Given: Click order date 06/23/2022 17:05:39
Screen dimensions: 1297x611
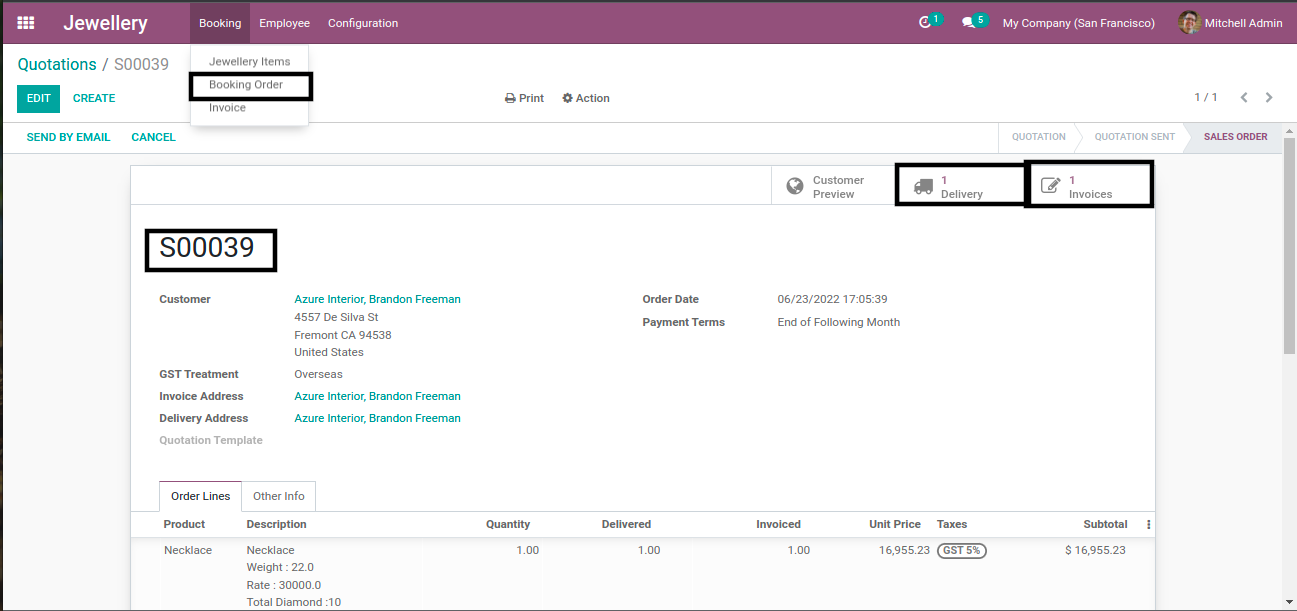Looking at the screenshot, I should point(832,299).
